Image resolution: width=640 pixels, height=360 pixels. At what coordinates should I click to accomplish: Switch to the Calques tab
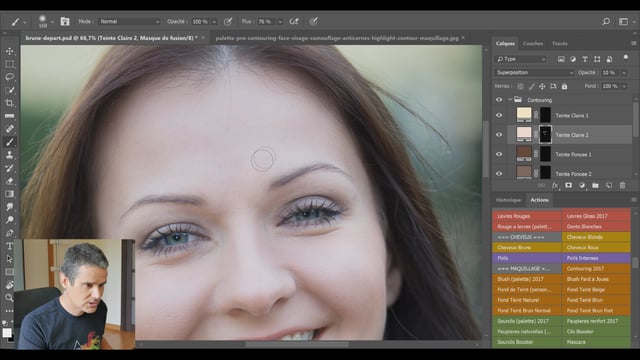click(505, 43)
